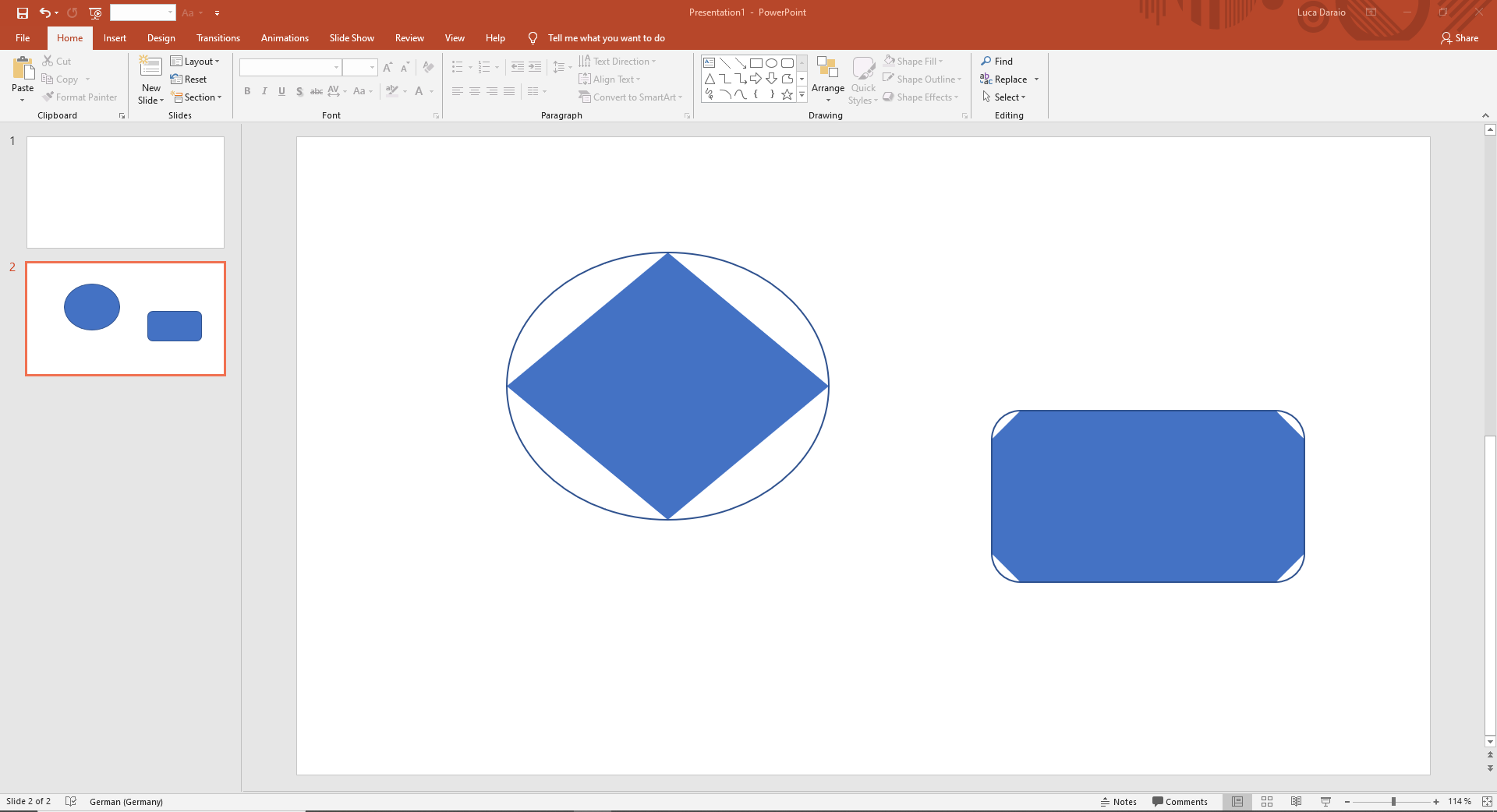Toggle Notes pane in status bar
This screenshot has width=1497, height=812.
1118,801
